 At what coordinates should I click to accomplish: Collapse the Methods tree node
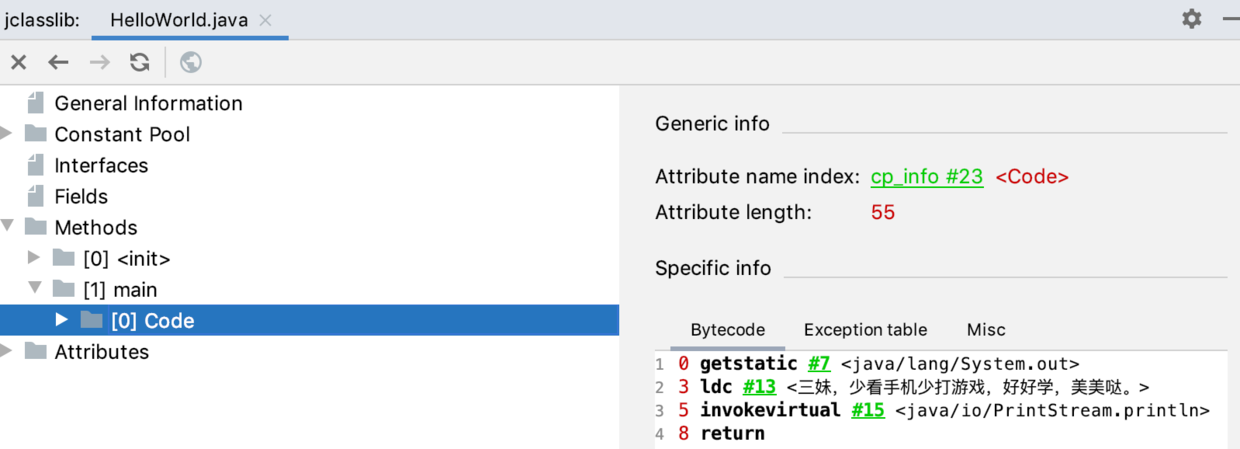[x=7, y=227]
